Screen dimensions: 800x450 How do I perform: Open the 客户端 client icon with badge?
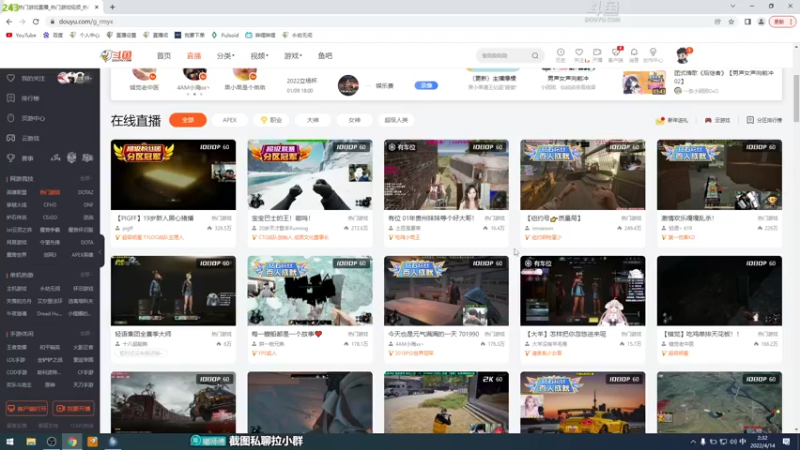tap(616, 55)
